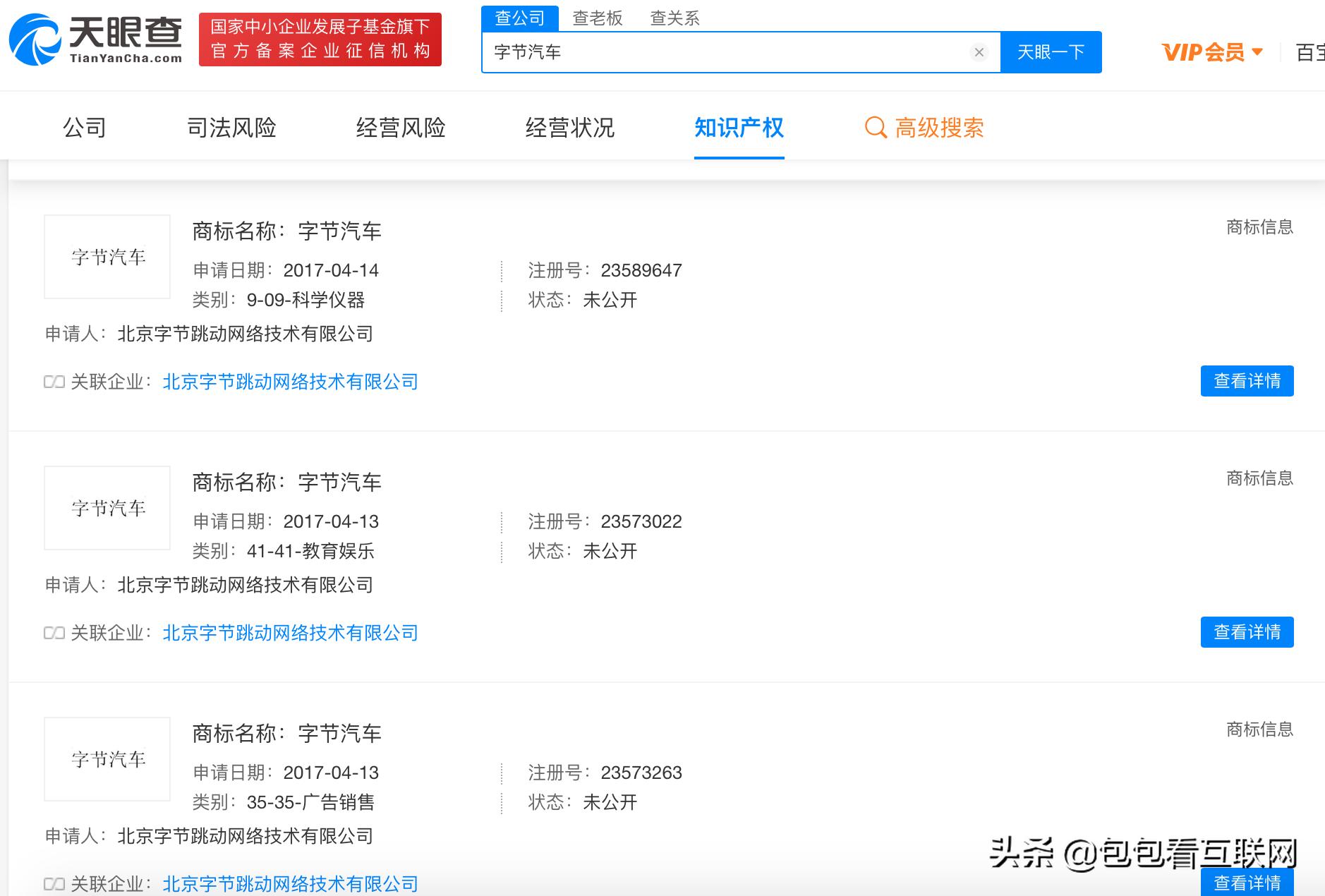Open link 北京字节跳动网络技术有限公司 under first result
Viewport: 1325px width, 896px height.
coord(290,381)
